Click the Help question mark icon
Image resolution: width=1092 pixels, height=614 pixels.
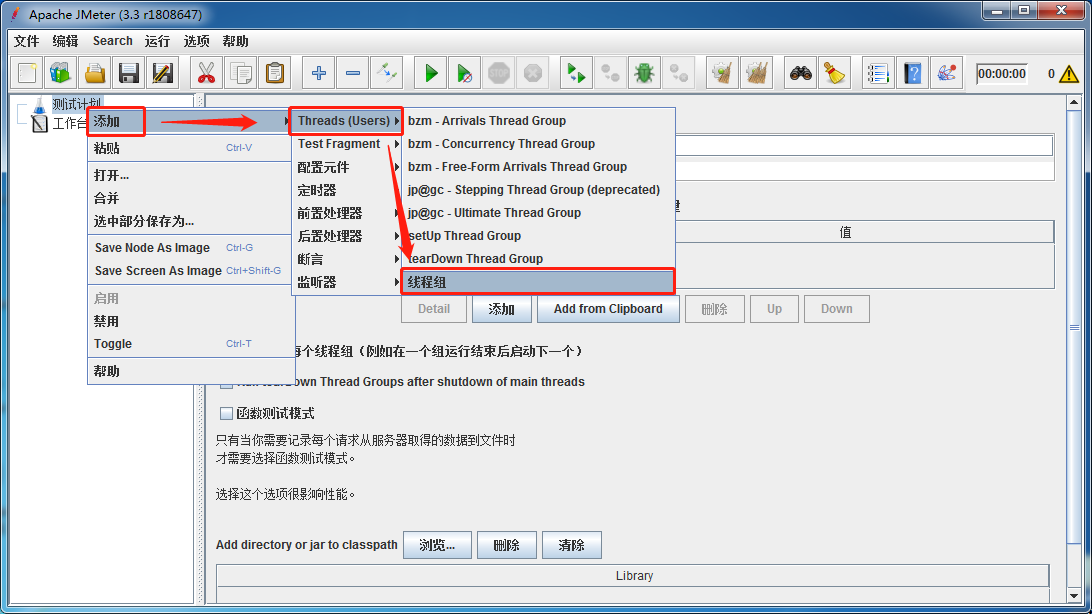pyautogui.click(x=912, y=73)
